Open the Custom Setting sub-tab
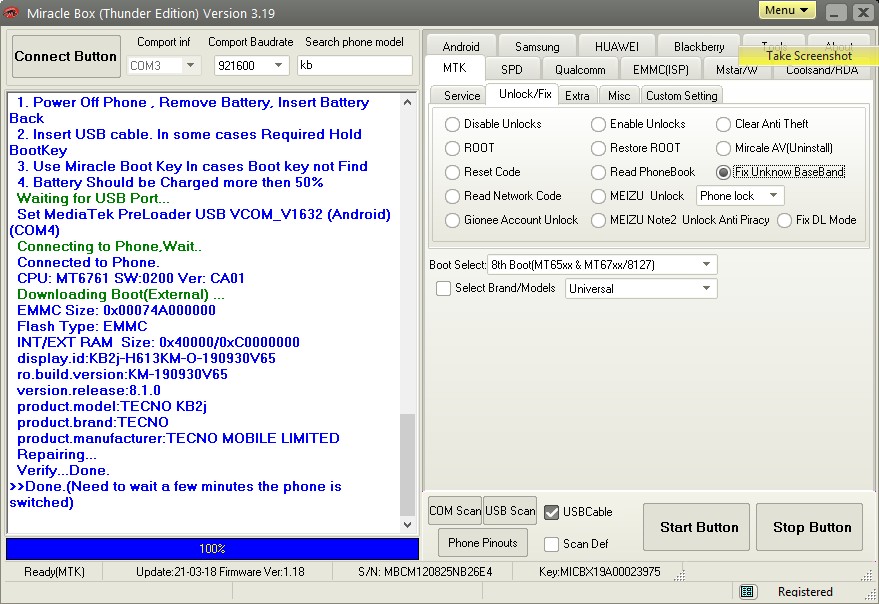This screenshot has height=604, width=879. click(682, 96)
